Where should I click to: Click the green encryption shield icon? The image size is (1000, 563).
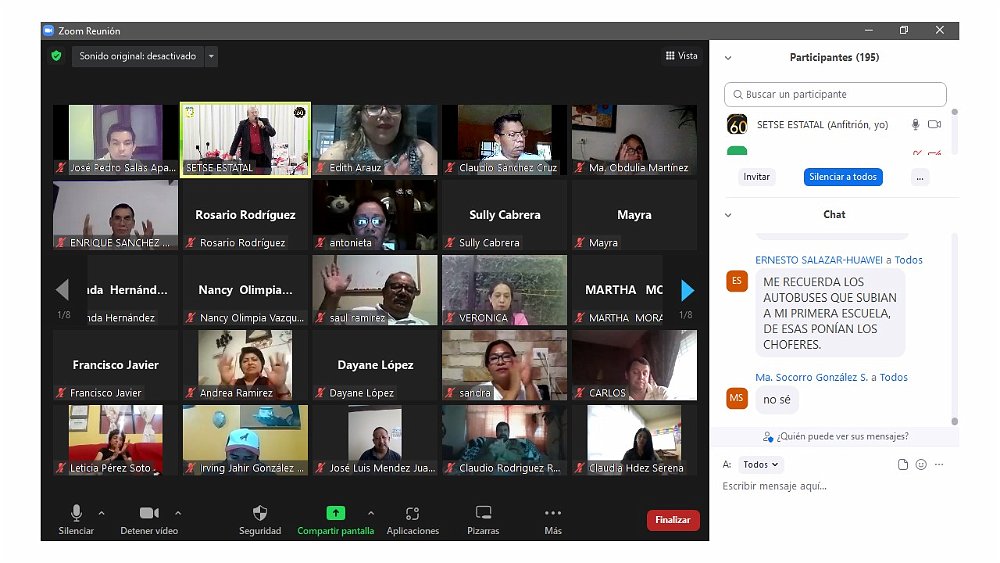[x=57, y=56]
